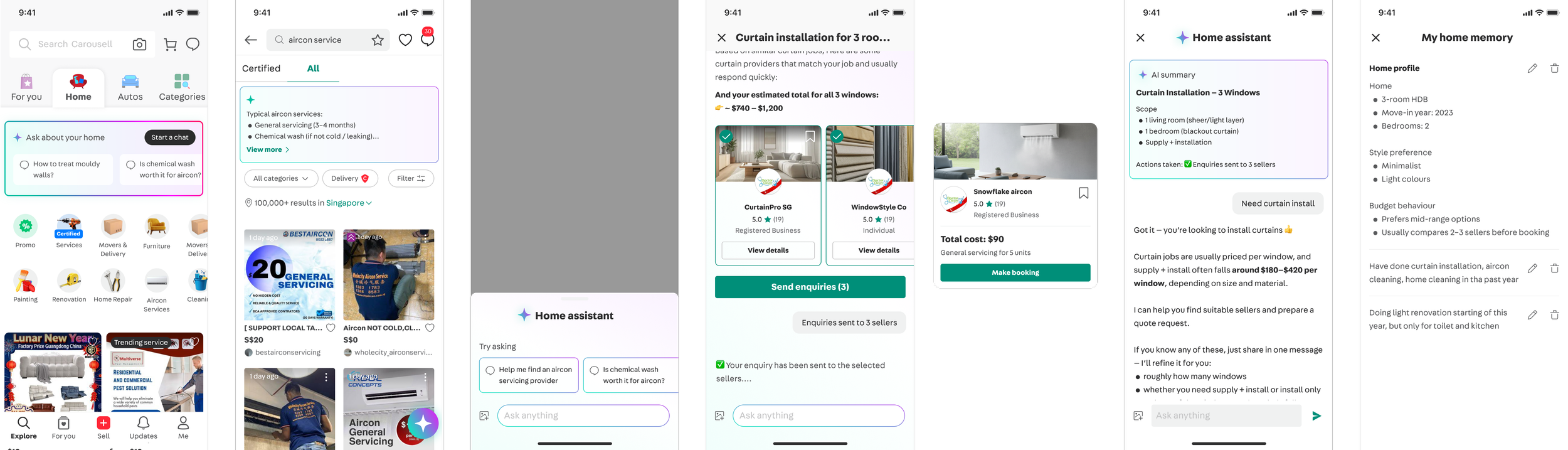The height and width of the screenshot is (450, 1568).
Task: Delete the light renovation memory entry
Action: point(1554,315)
